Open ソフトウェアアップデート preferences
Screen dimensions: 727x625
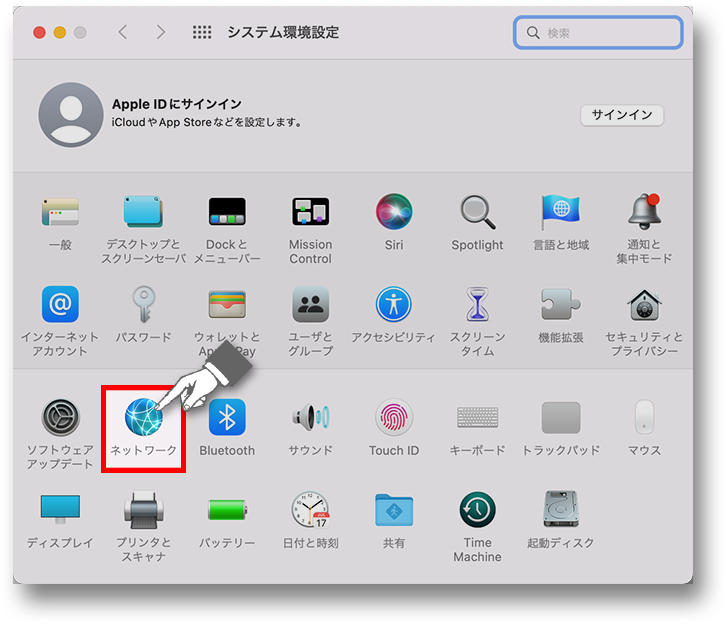point(60,417)
